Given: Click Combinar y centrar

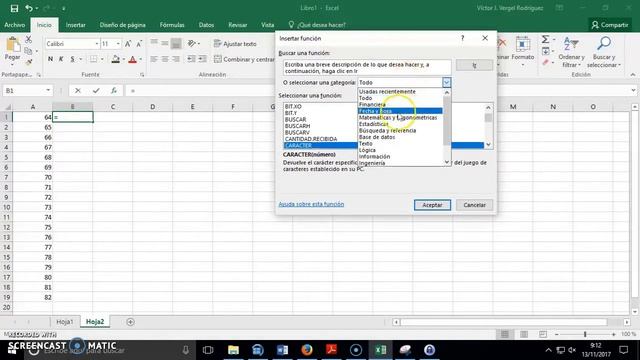Looking at the screenshot, I should (x=244, y=59).
